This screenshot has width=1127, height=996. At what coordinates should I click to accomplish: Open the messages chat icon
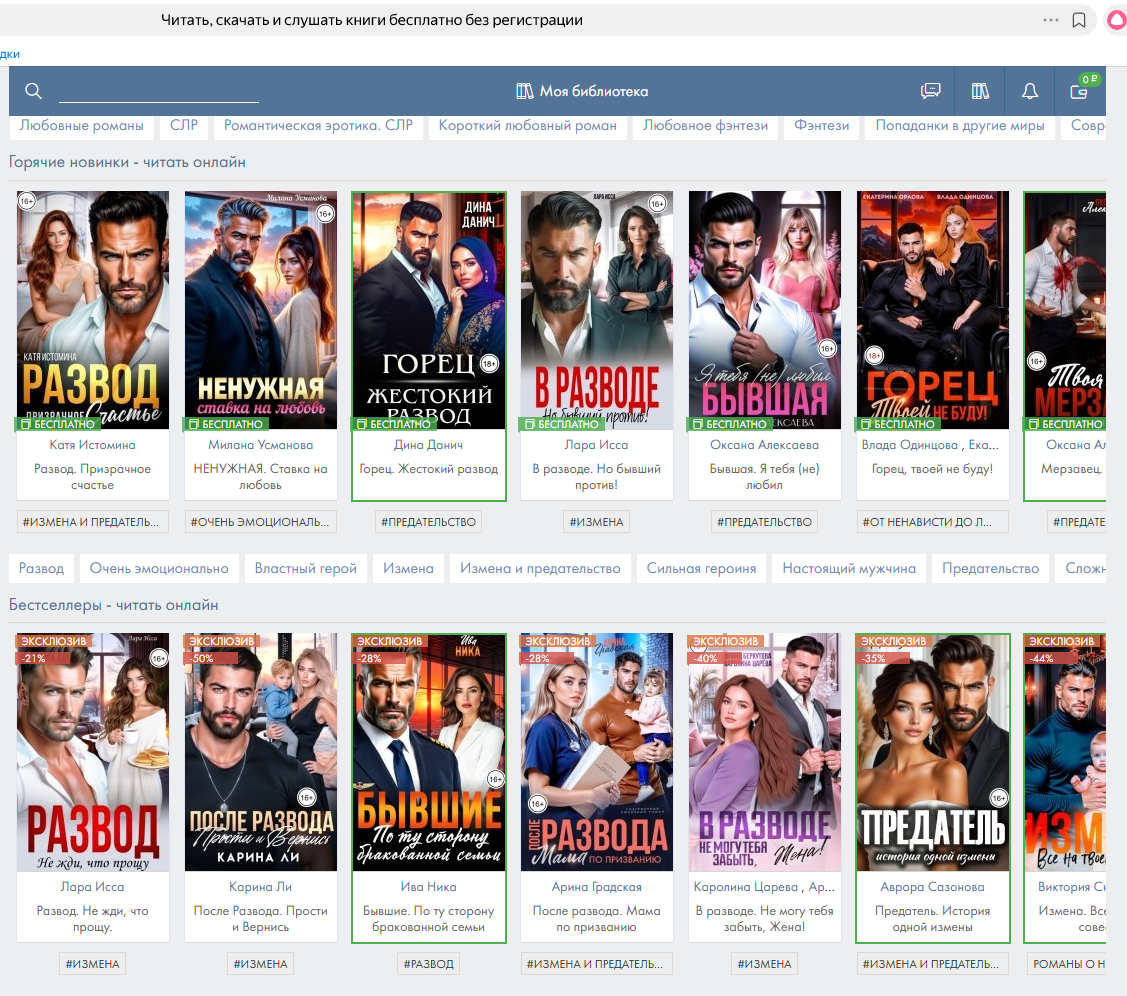tap(931, 91)
